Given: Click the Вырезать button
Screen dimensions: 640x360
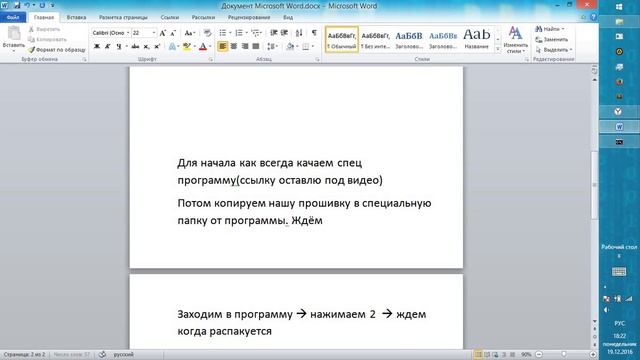Looking at the screenshot, I should click(x=44, y=29).
